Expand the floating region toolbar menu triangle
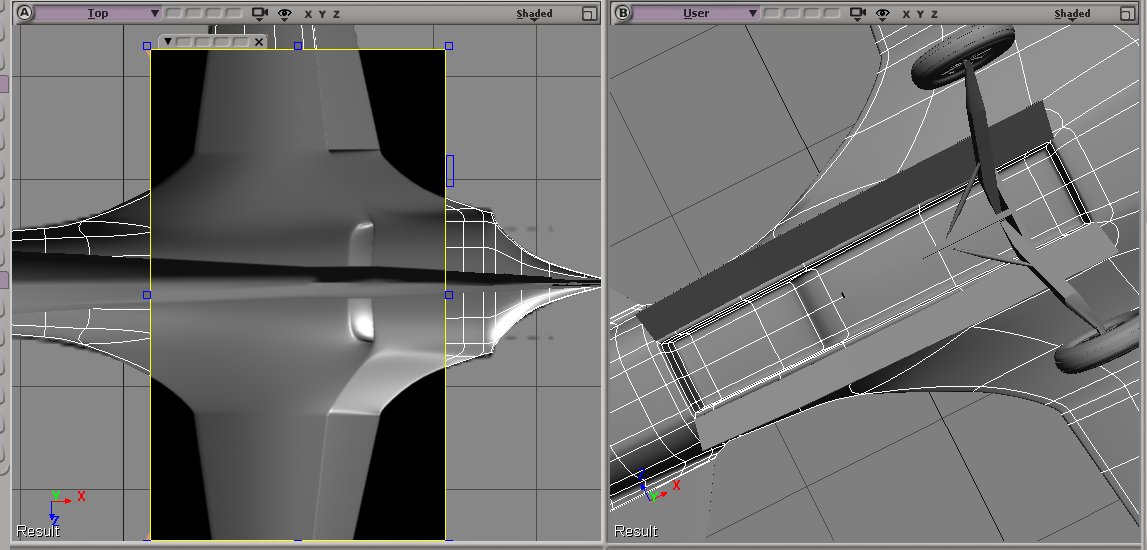 coord(168,42)
